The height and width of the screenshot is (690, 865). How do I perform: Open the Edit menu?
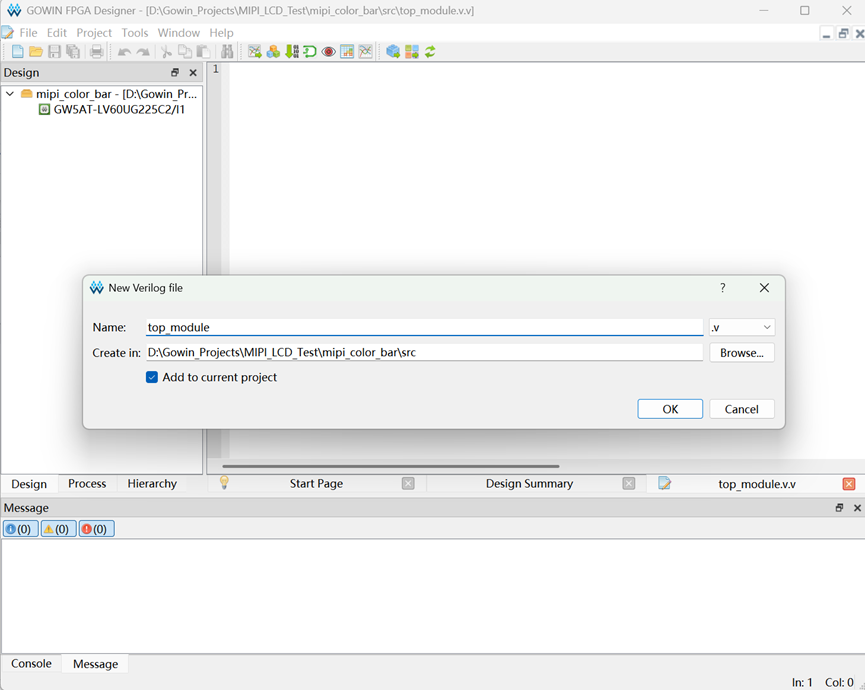point(57,33)
